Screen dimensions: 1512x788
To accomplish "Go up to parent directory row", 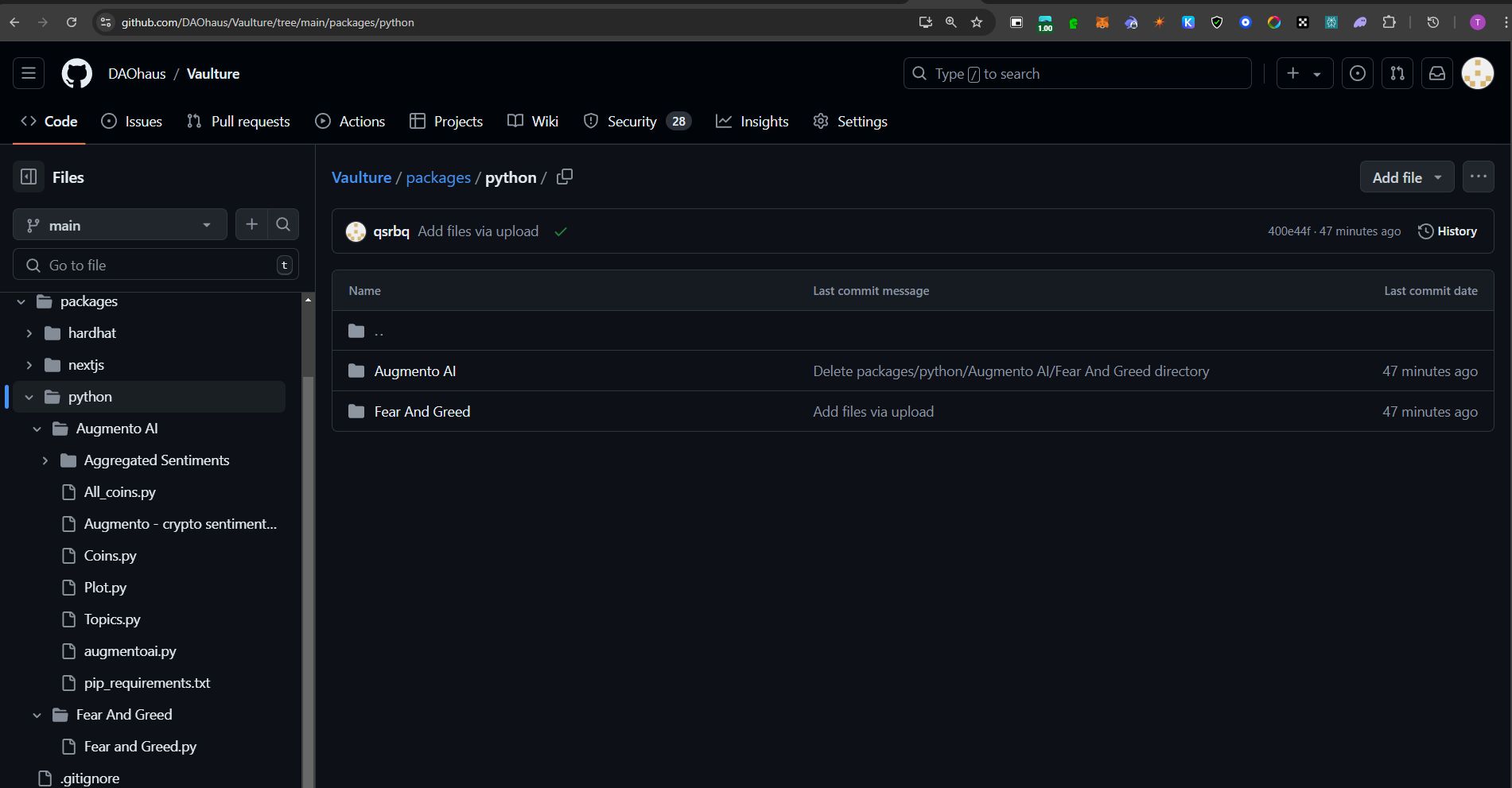I will [912, 331].
